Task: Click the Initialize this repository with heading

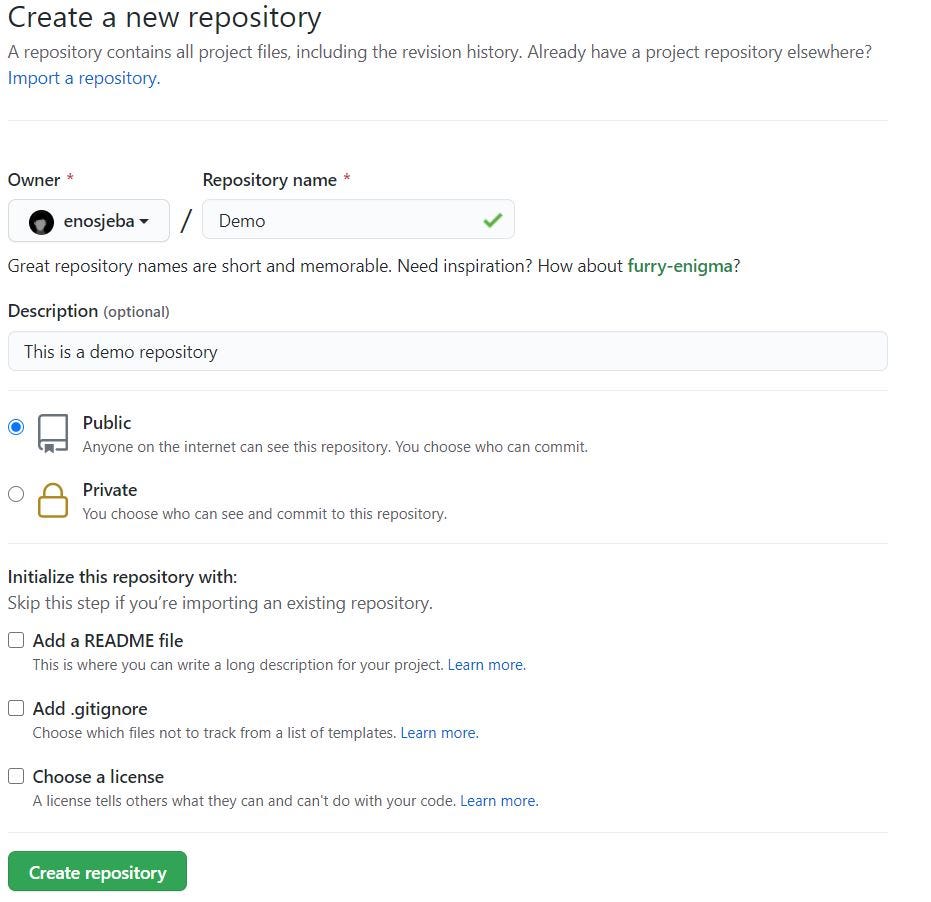Action: pos(122,577)
